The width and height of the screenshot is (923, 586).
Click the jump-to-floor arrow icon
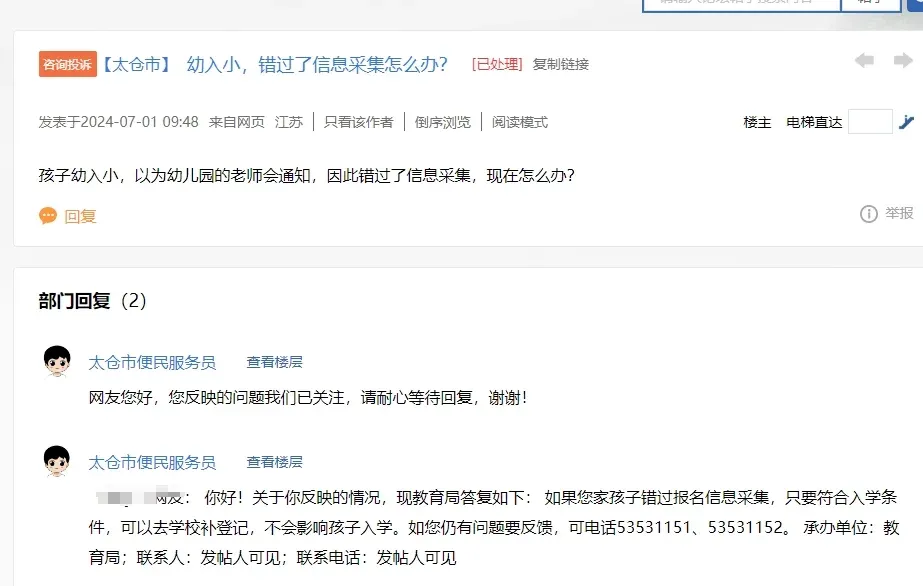906,122
